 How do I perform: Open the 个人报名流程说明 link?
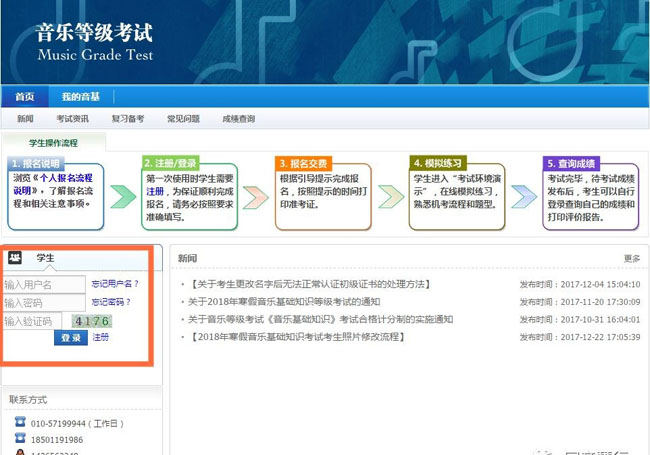(x=53, y=184)
